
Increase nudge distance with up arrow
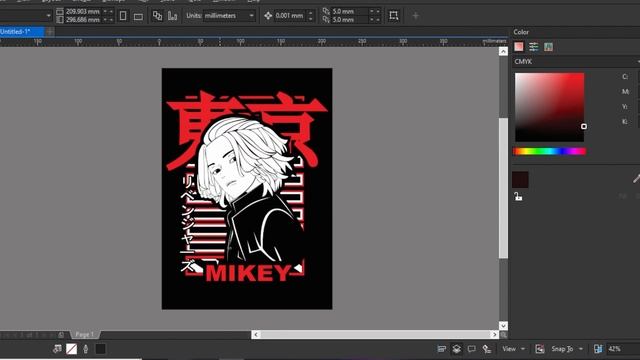click(x=311, y=13)
